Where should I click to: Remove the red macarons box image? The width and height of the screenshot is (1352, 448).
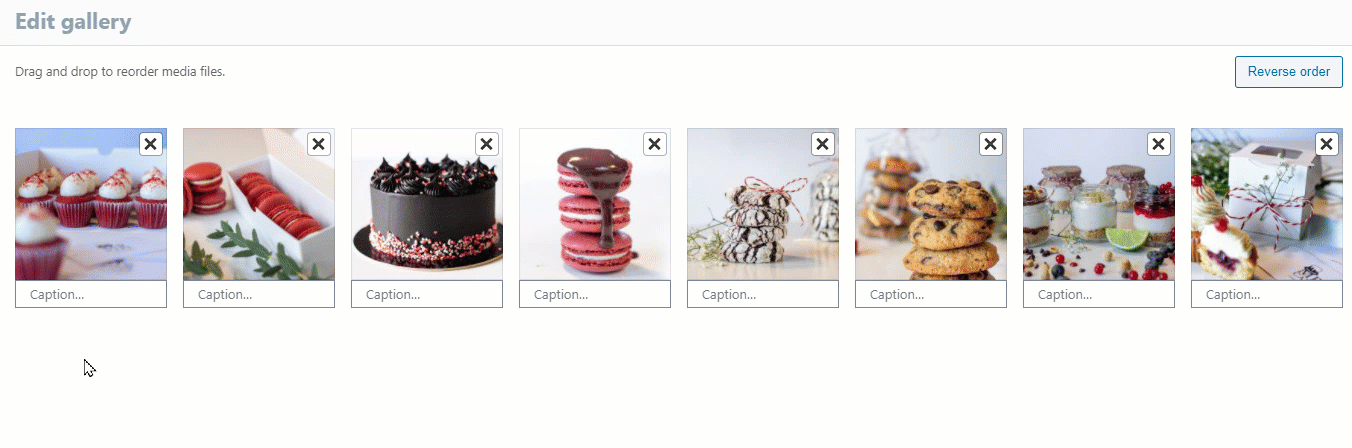pos(318,144)
